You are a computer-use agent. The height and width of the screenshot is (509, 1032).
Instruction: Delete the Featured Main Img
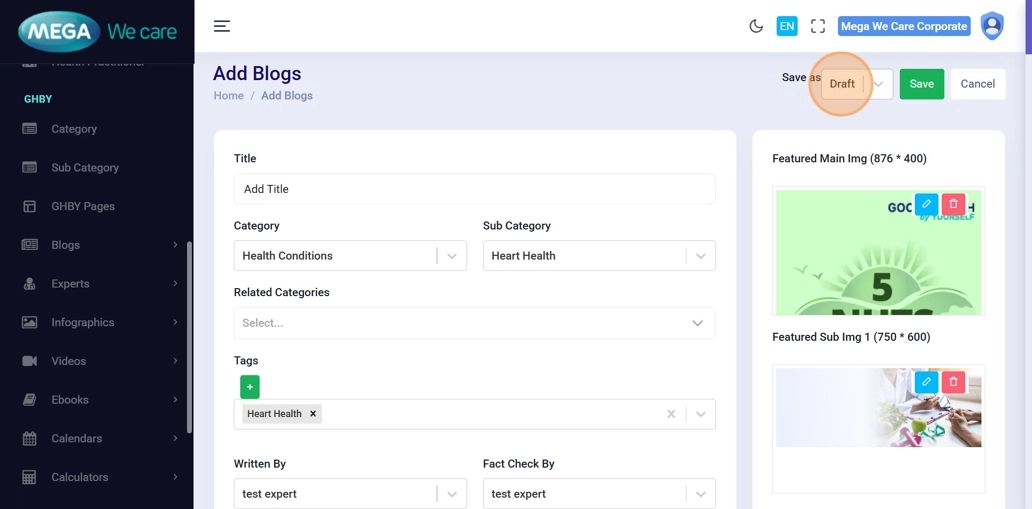coord(953,204)
